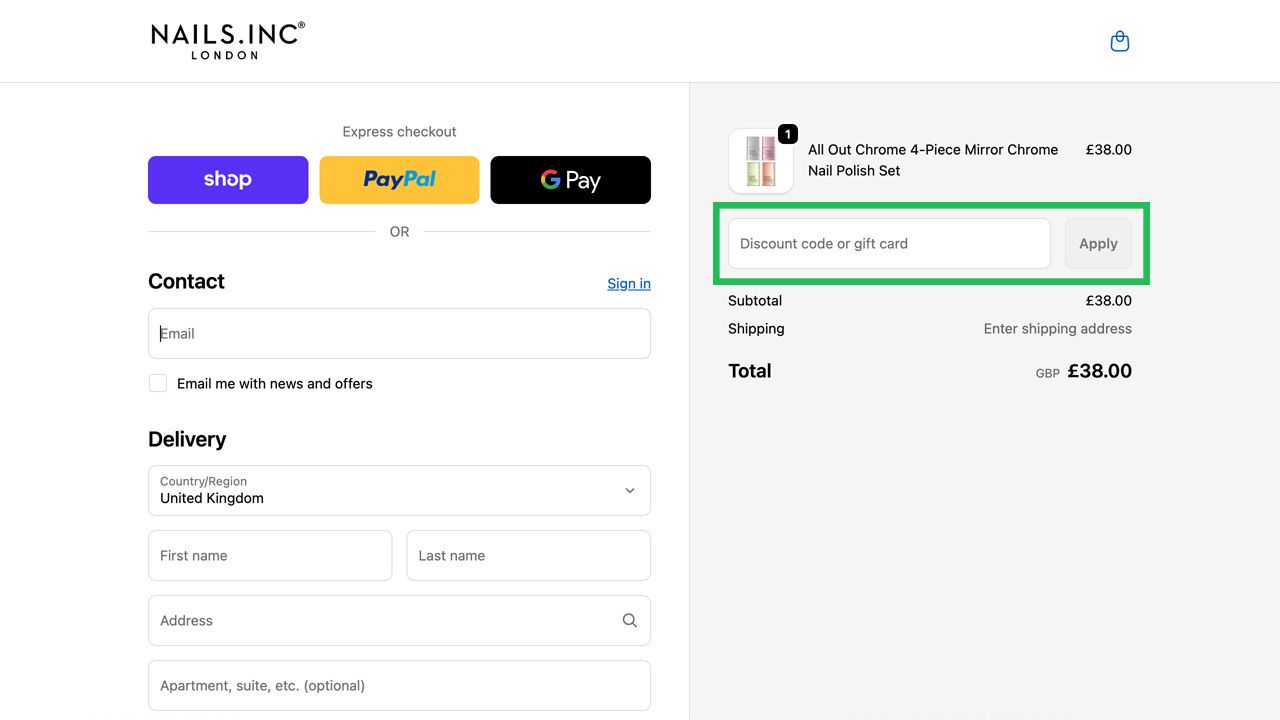Open the shopping bag icon
The width and height of the screenshot is (1280, 720).
(x=1119, y=40)
